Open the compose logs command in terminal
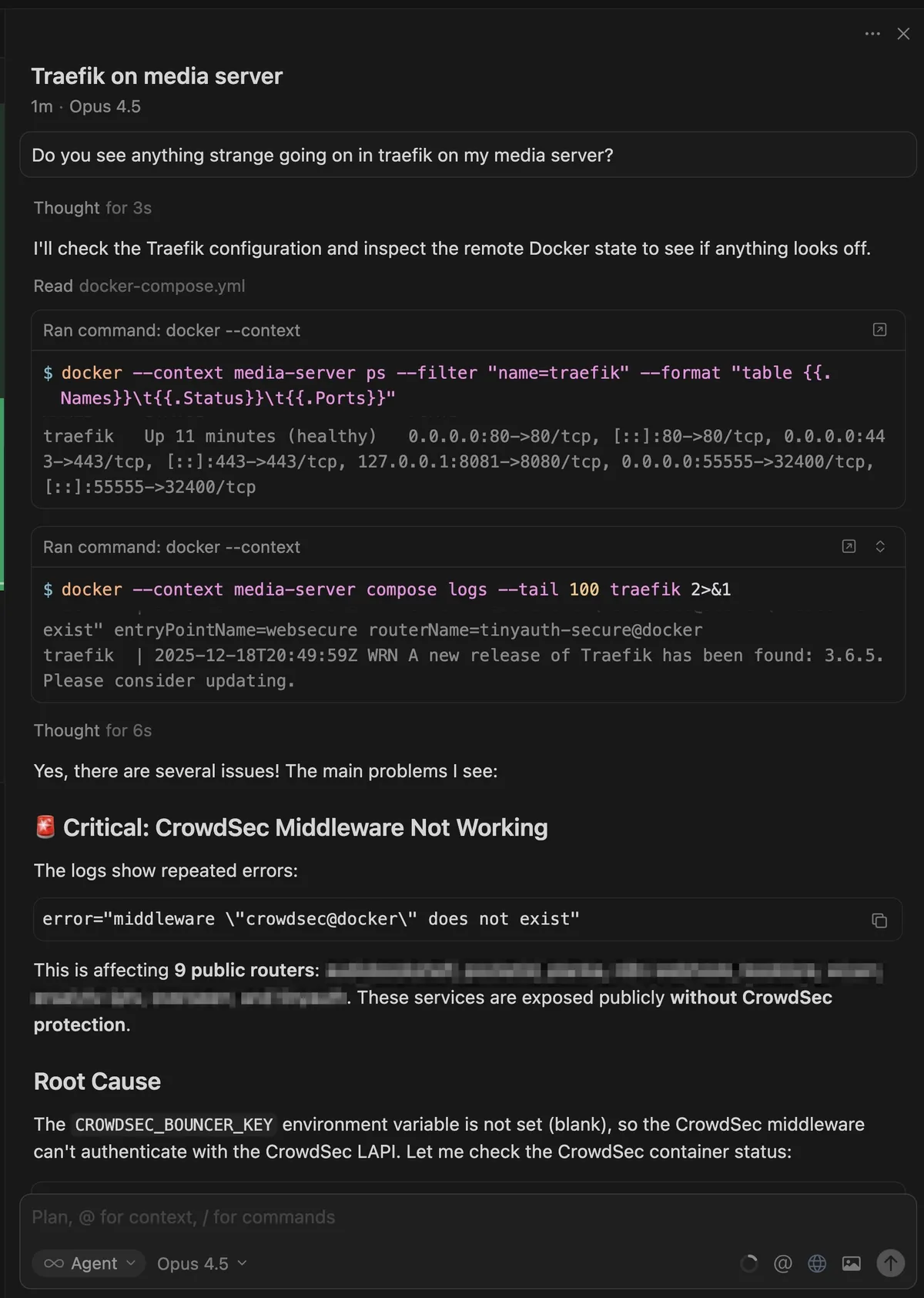The image size is (924, 1298). (849, 546)
